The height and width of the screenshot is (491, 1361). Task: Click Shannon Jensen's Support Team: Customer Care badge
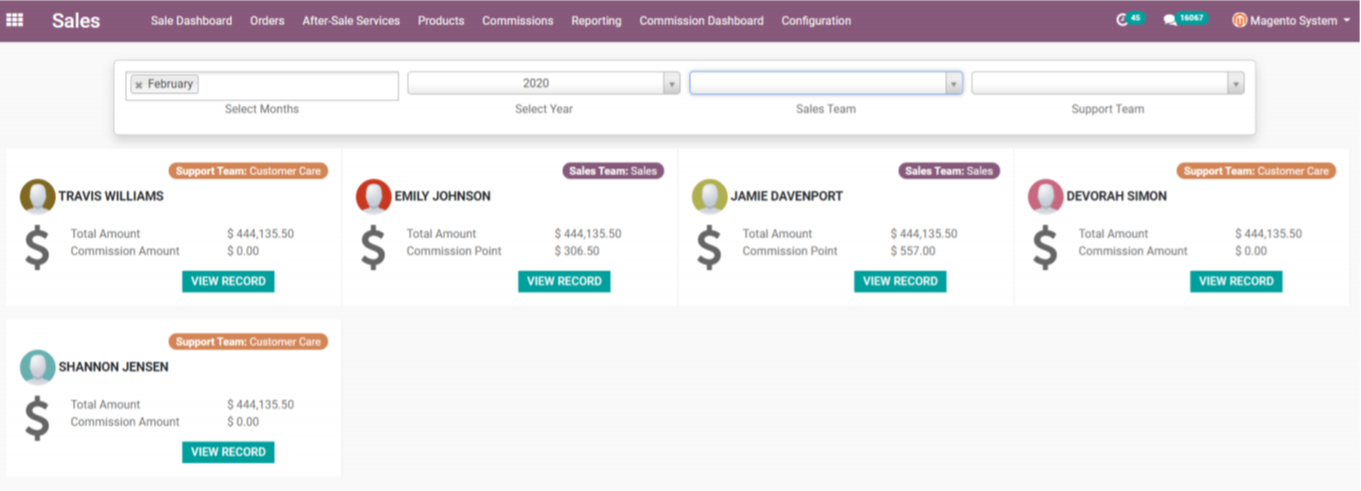(248, 342)
